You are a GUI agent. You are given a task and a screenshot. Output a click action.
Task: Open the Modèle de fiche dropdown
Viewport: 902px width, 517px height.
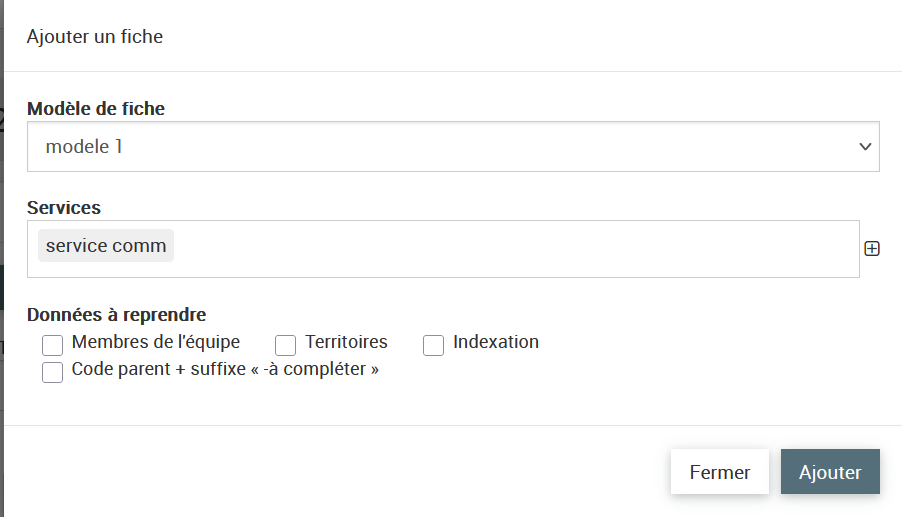[x=452, y=147]
